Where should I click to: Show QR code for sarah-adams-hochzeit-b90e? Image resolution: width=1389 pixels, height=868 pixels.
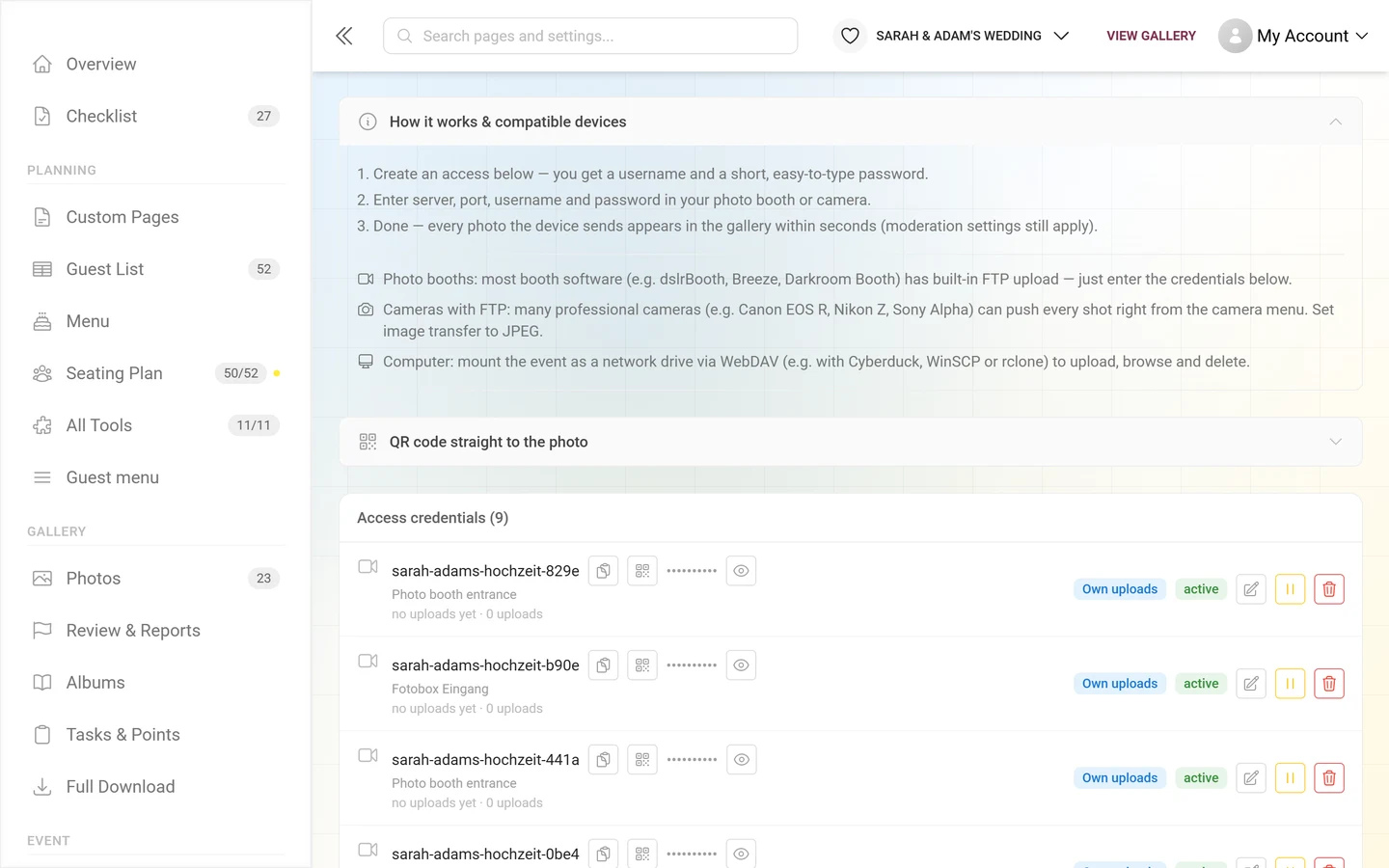click(x=642, y=665)
